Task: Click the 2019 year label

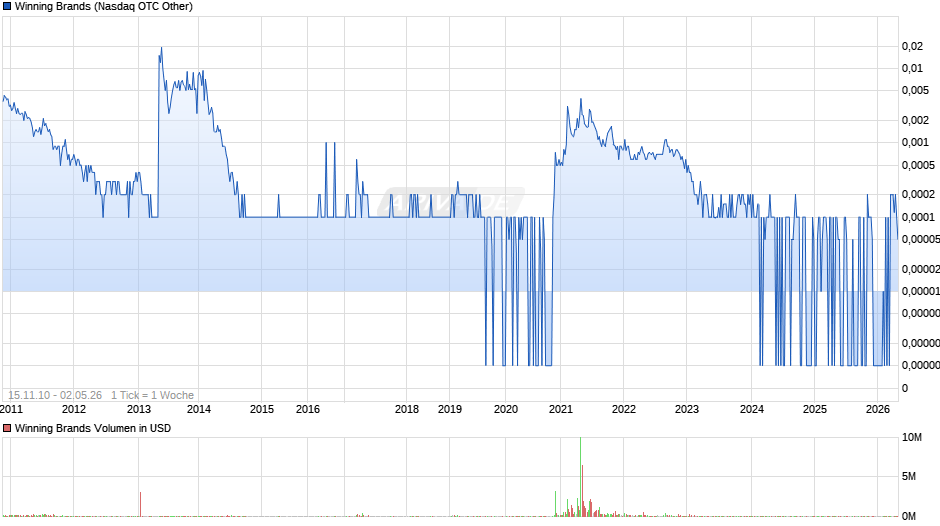Action: click(x=450, y=409)
